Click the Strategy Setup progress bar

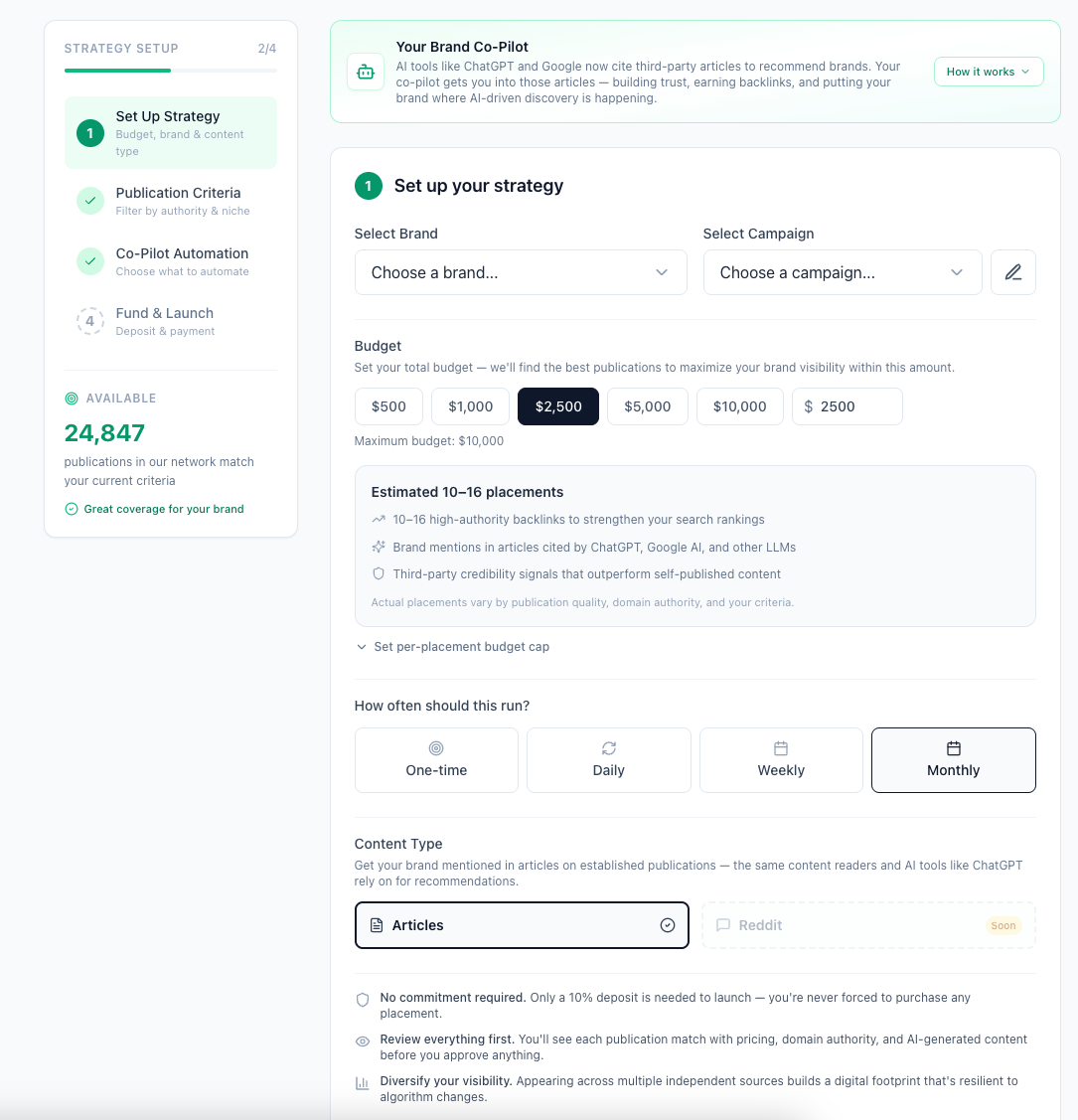(x=170, y=70)
